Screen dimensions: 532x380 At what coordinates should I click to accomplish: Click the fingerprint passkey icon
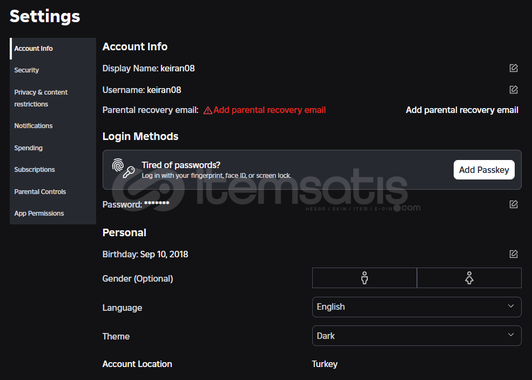pos(124,168)
